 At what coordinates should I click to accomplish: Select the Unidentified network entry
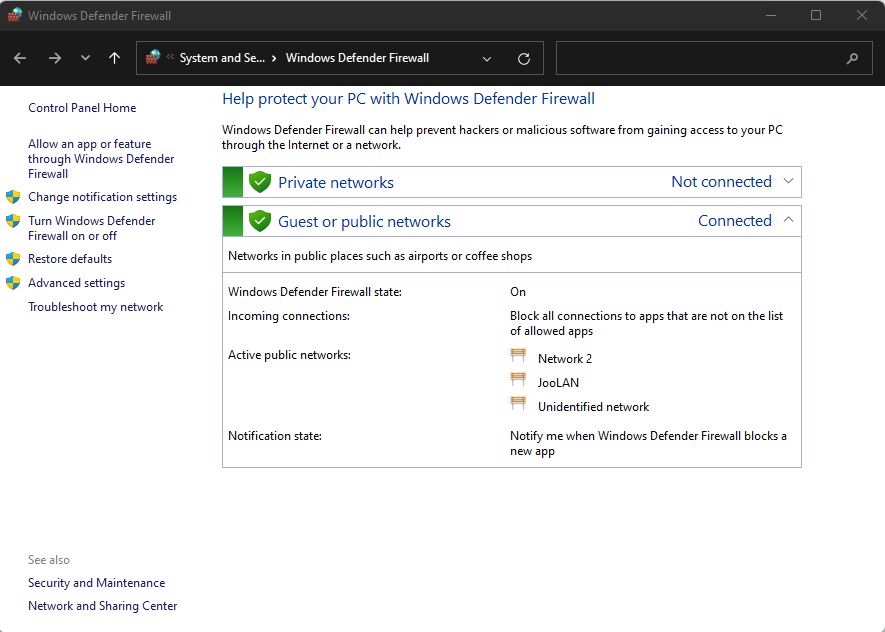593,407
